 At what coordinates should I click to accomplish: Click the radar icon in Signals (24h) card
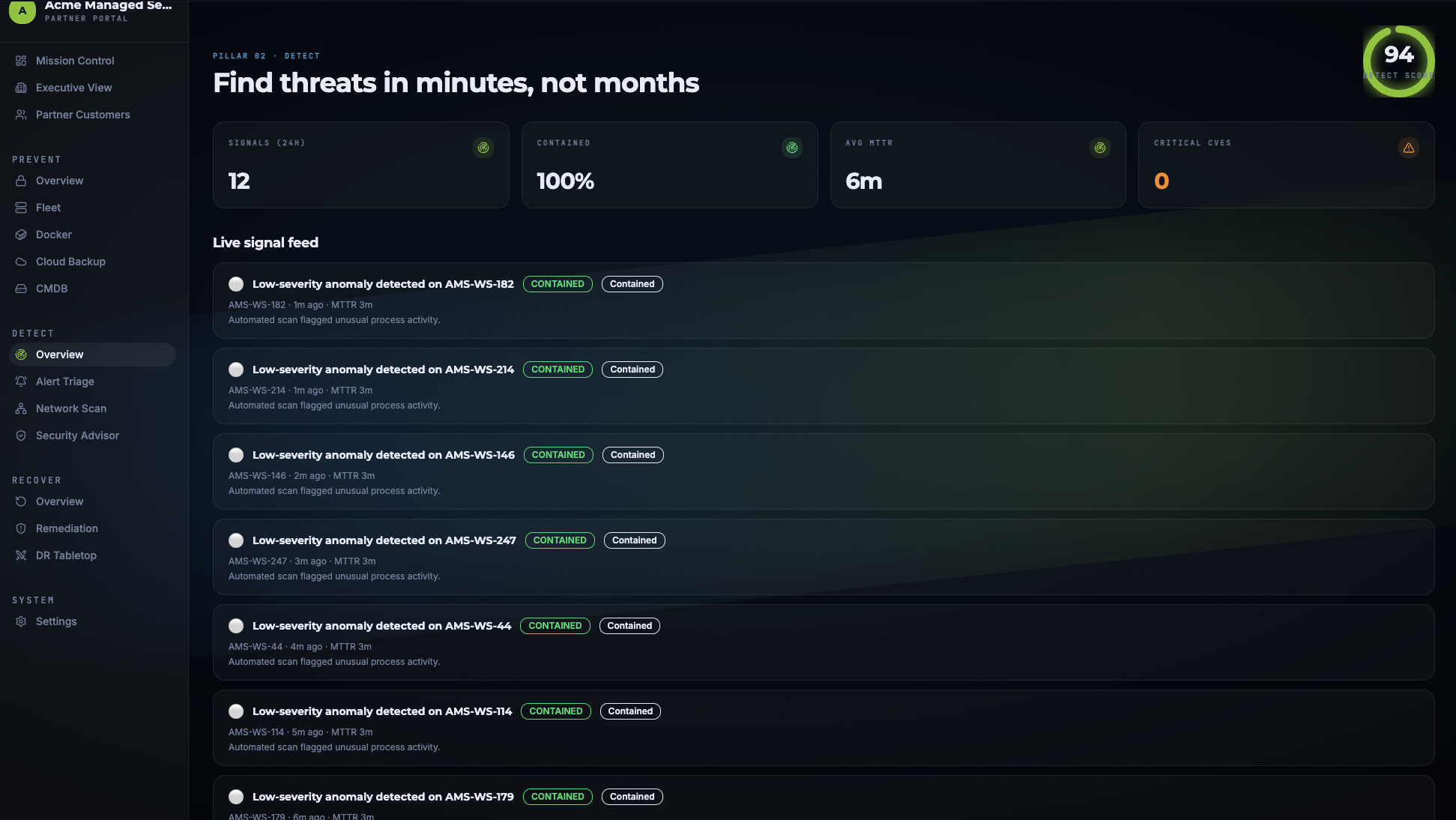(483, 148)
